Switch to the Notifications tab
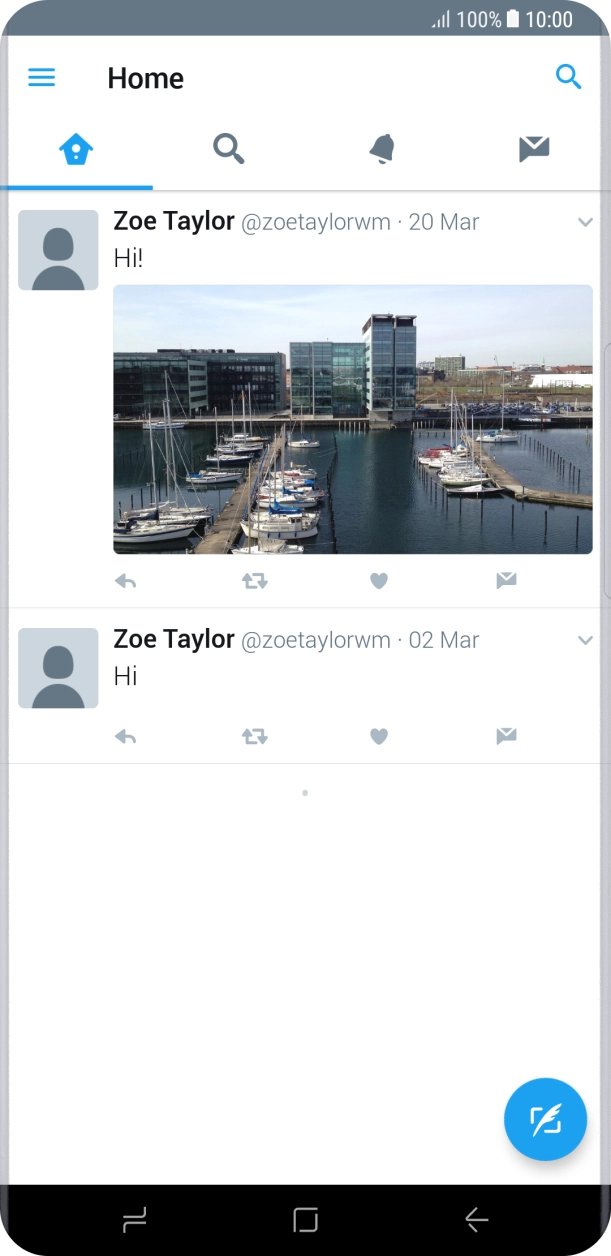Viewport: 611px width, 1256px height. pyautogui.click(x=381, y=147)
